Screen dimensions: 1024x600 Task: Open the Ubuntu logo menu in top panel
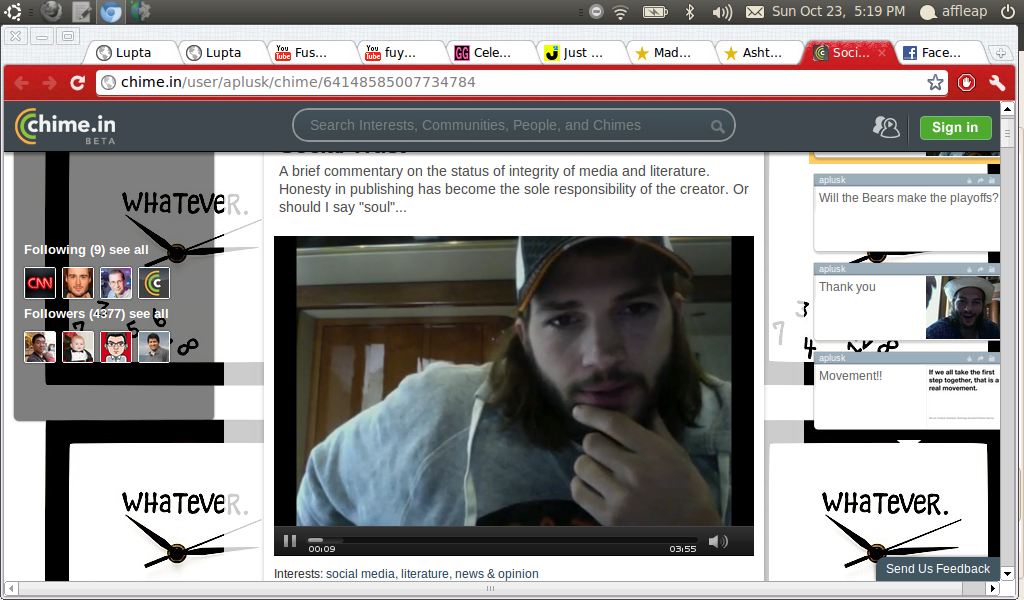(x=12, y=11)
